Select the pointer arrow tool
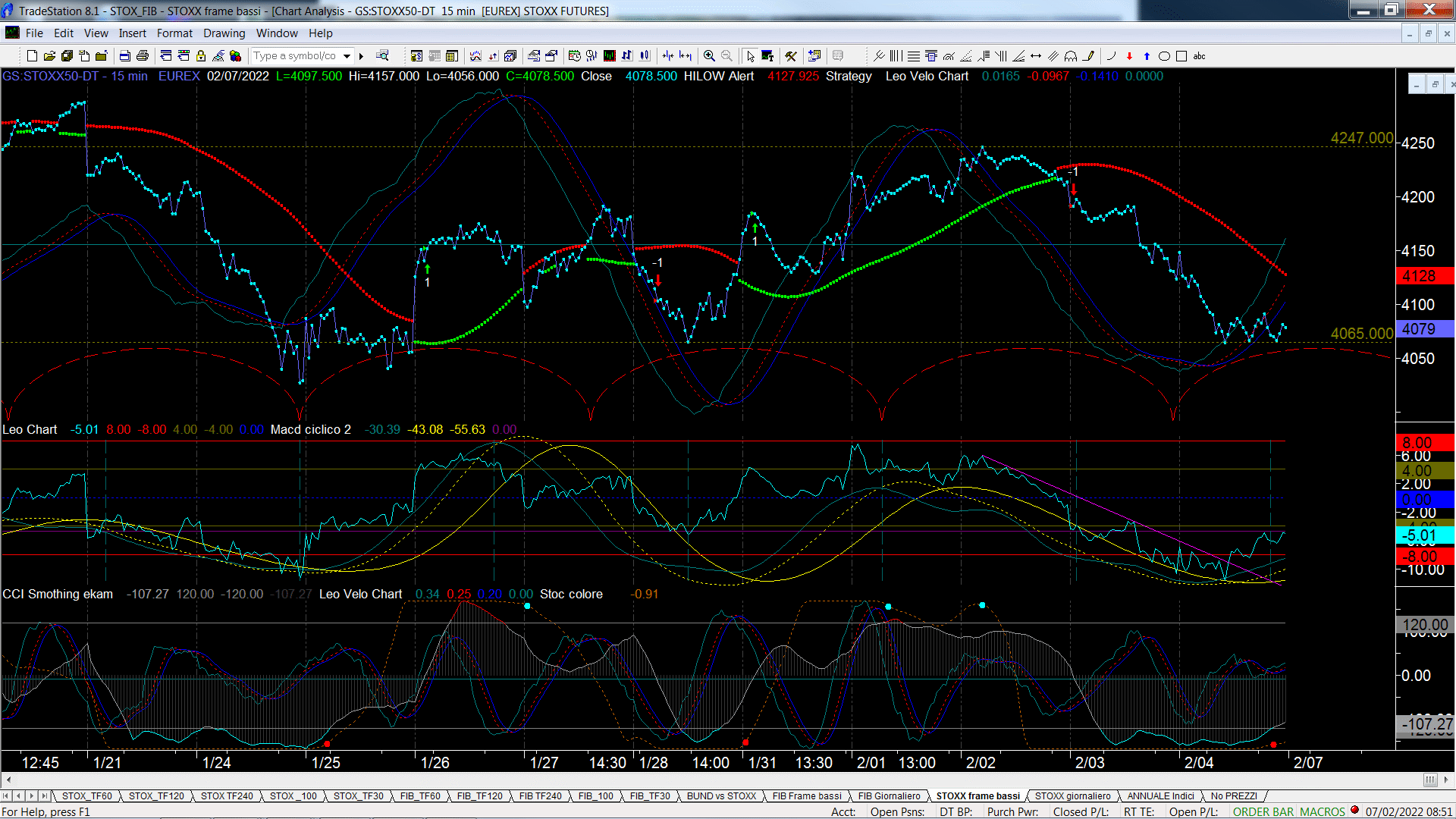Viewport: 1456px width, 819px height. coord(750,56)
